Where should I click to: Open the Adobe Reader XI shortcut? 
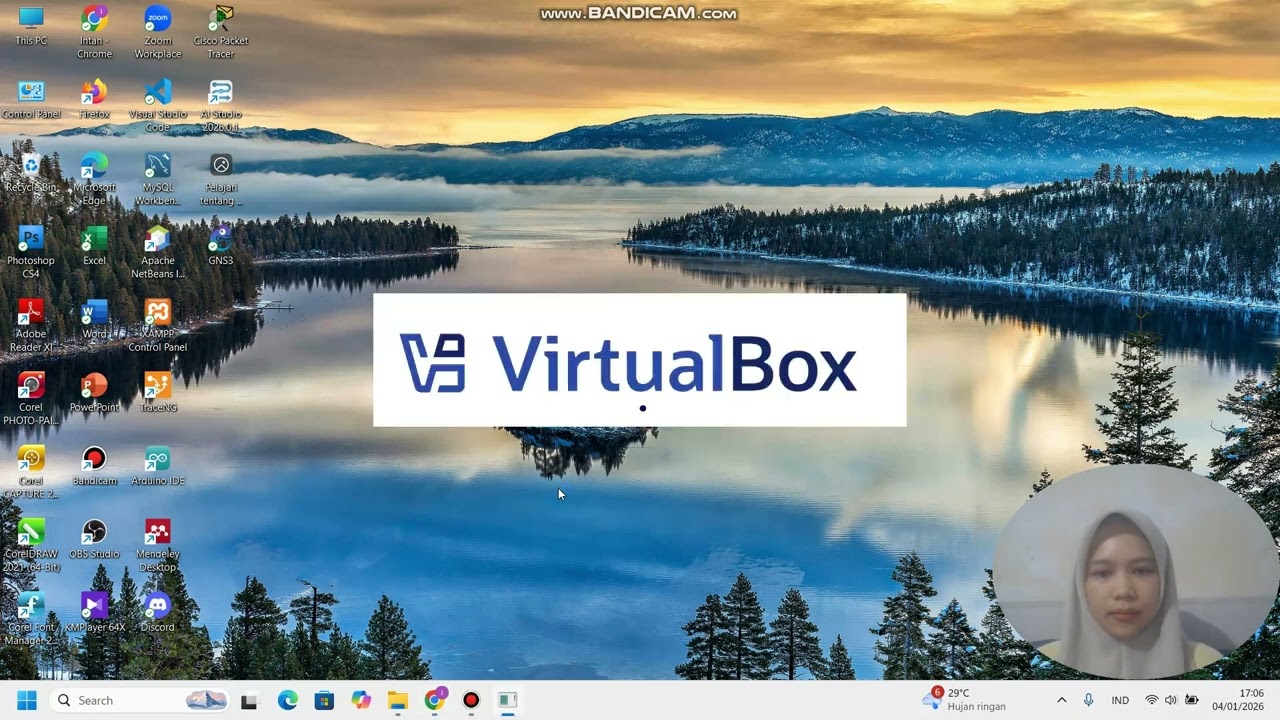click(31, 325)
